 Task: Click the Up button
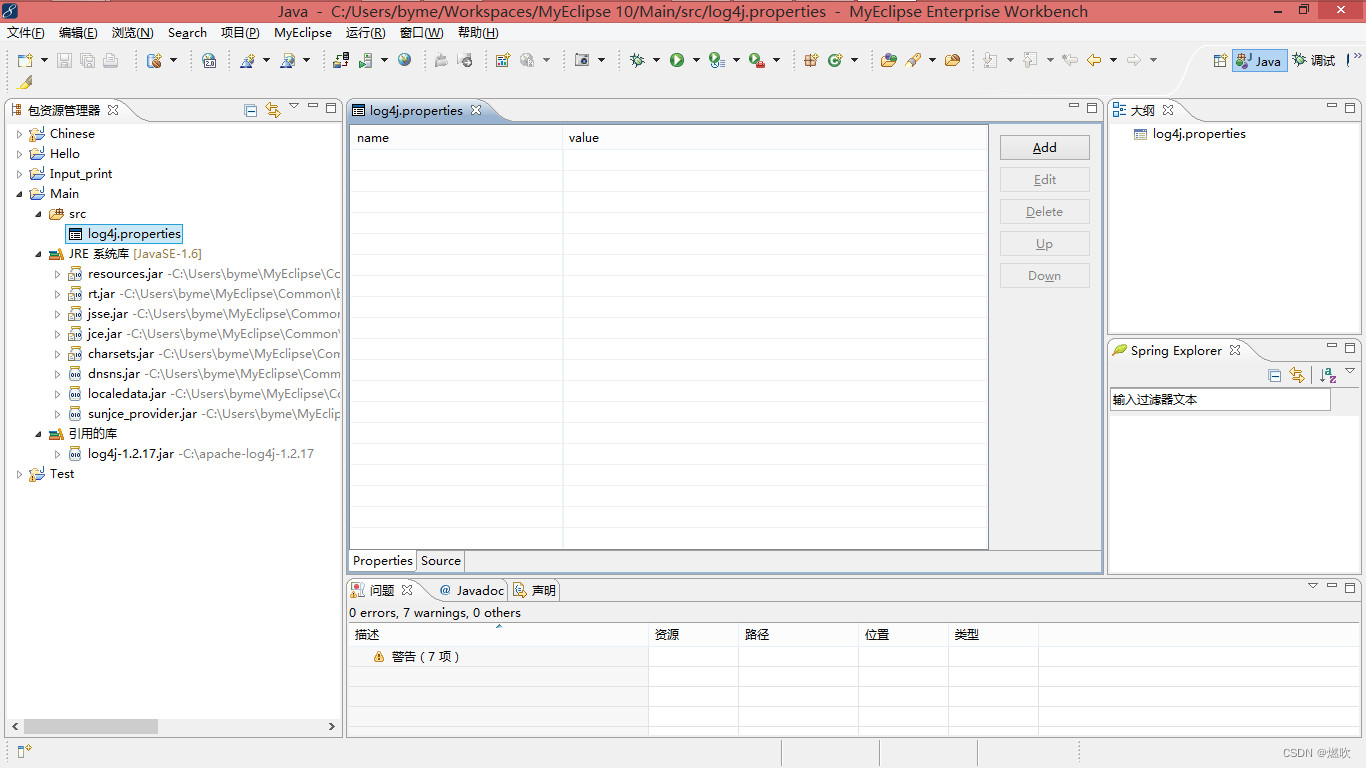coord(1044,243)
